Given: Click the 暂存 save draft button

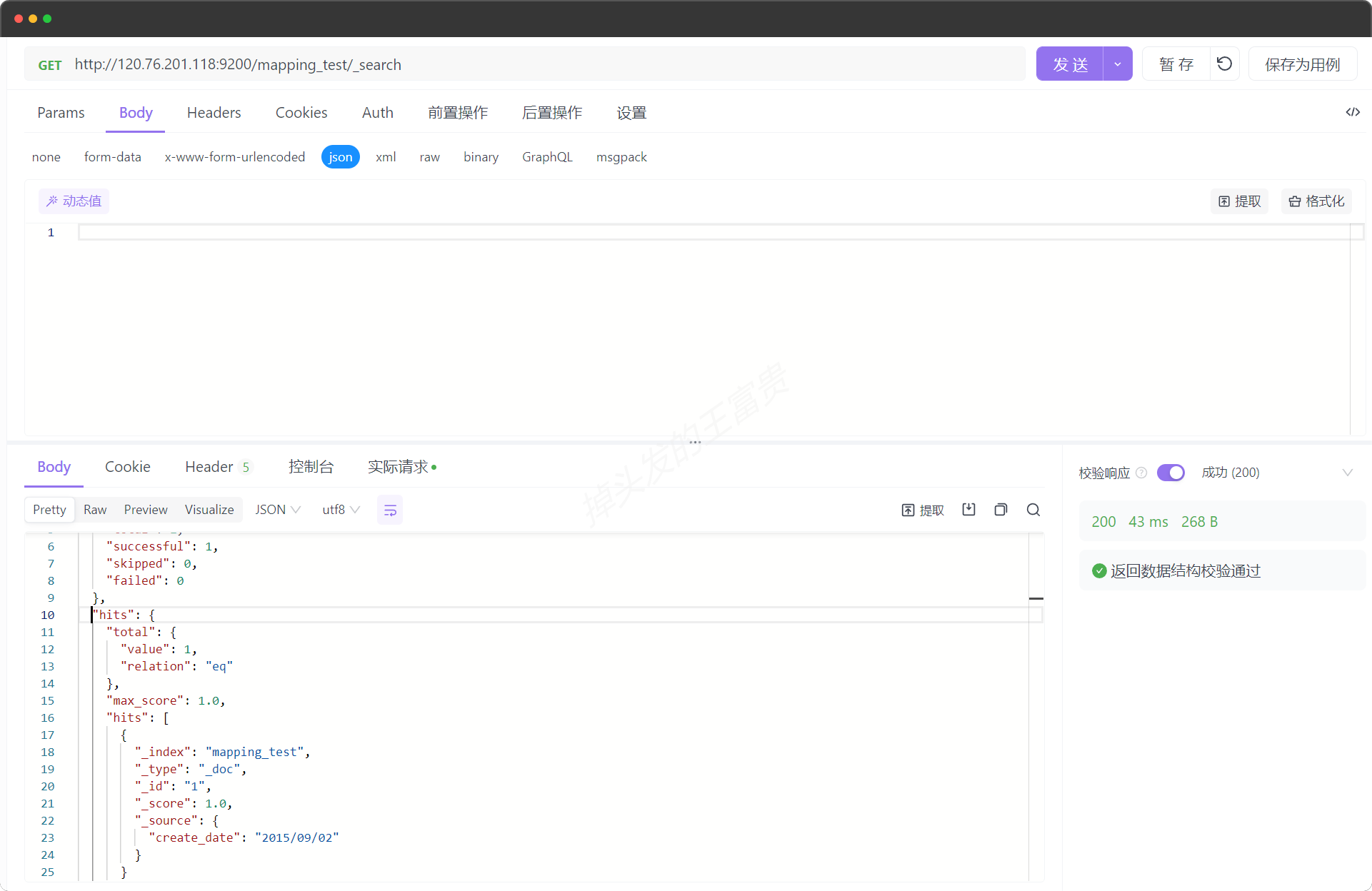Looking at the screenshot, I should pyautogui.click(x=1176, y=64).
